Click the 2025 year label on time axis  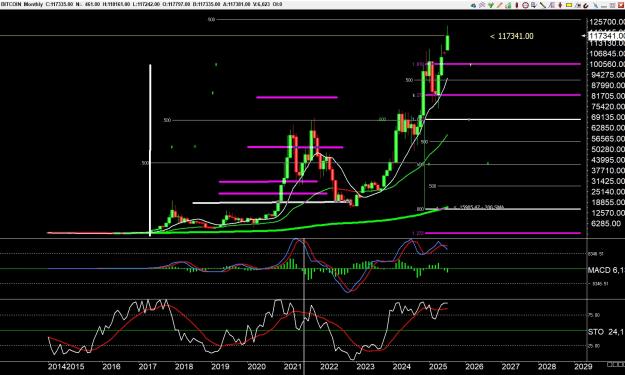click(x=438, y=367)
